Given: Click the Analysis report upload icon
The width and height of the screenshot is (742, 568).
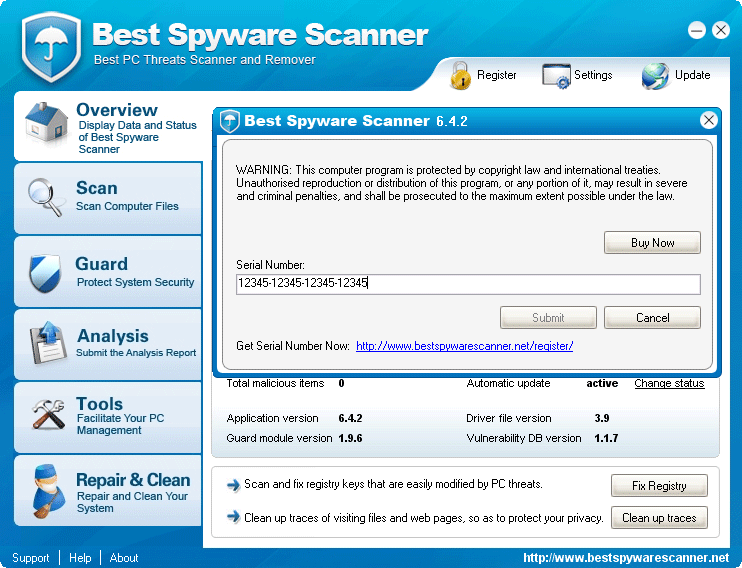Looking at the screenshot, I should tap(48, 342).
